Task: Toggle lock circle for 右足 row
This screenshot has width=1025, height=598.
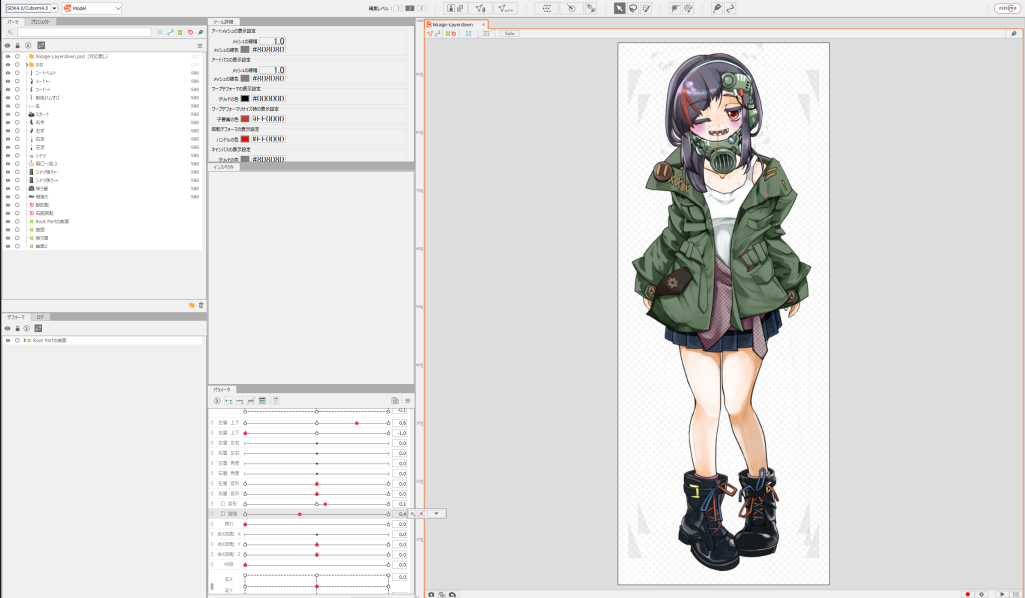Action: click(x=18, y=139)
